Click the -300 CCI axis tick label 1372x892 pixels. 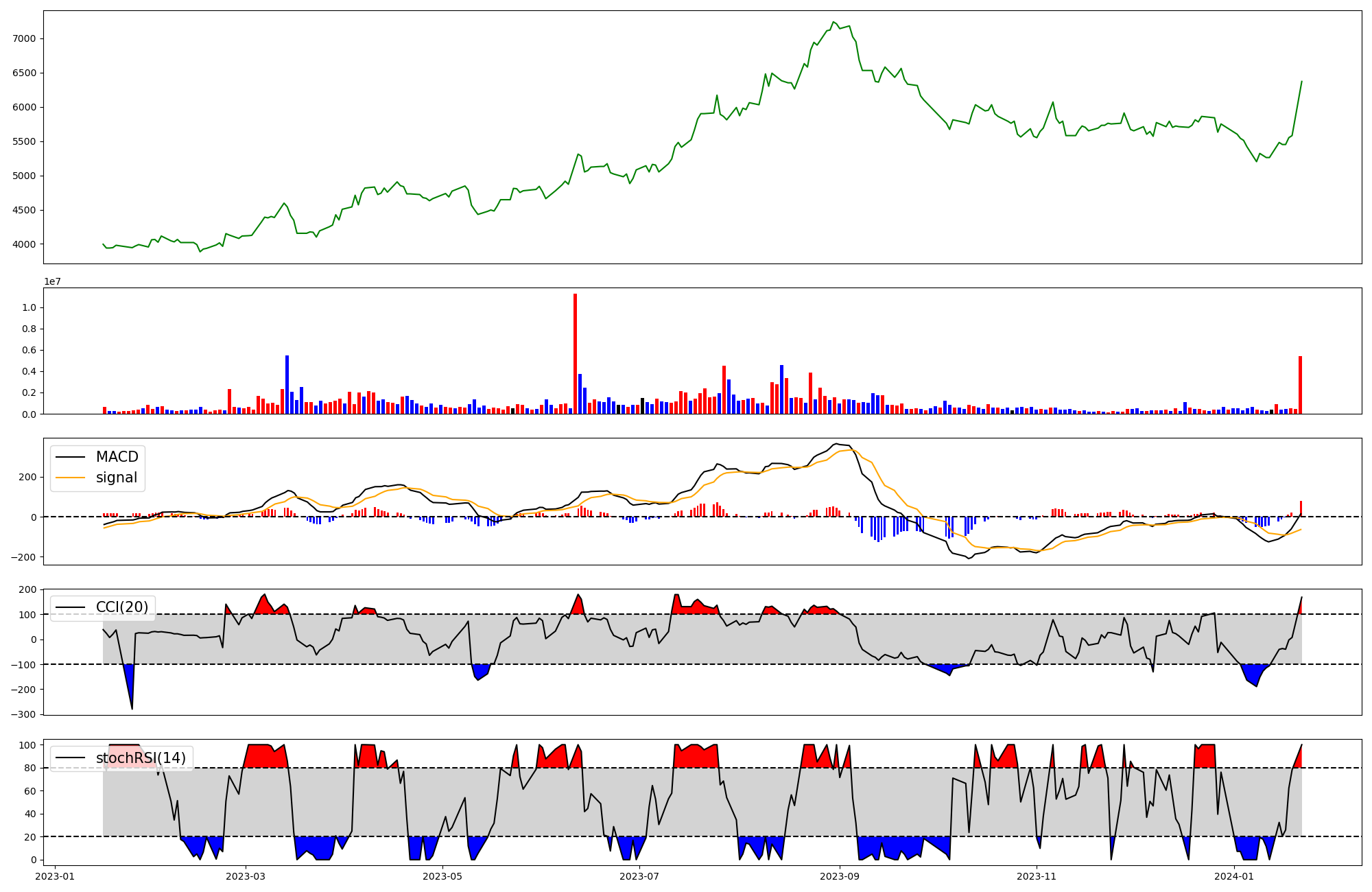point(23,714)
